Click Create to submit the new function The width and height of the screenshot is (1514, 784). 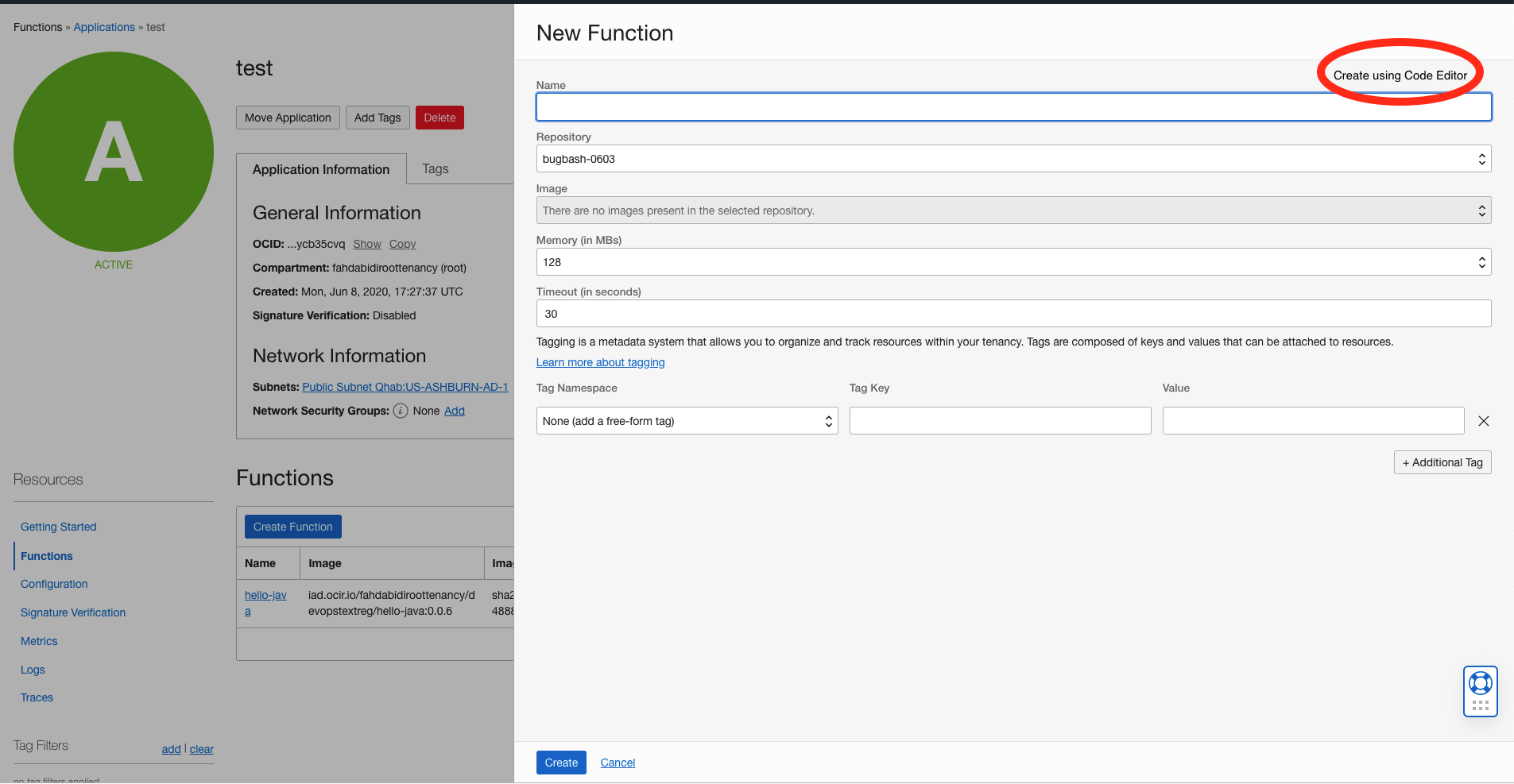click(560, 762)
